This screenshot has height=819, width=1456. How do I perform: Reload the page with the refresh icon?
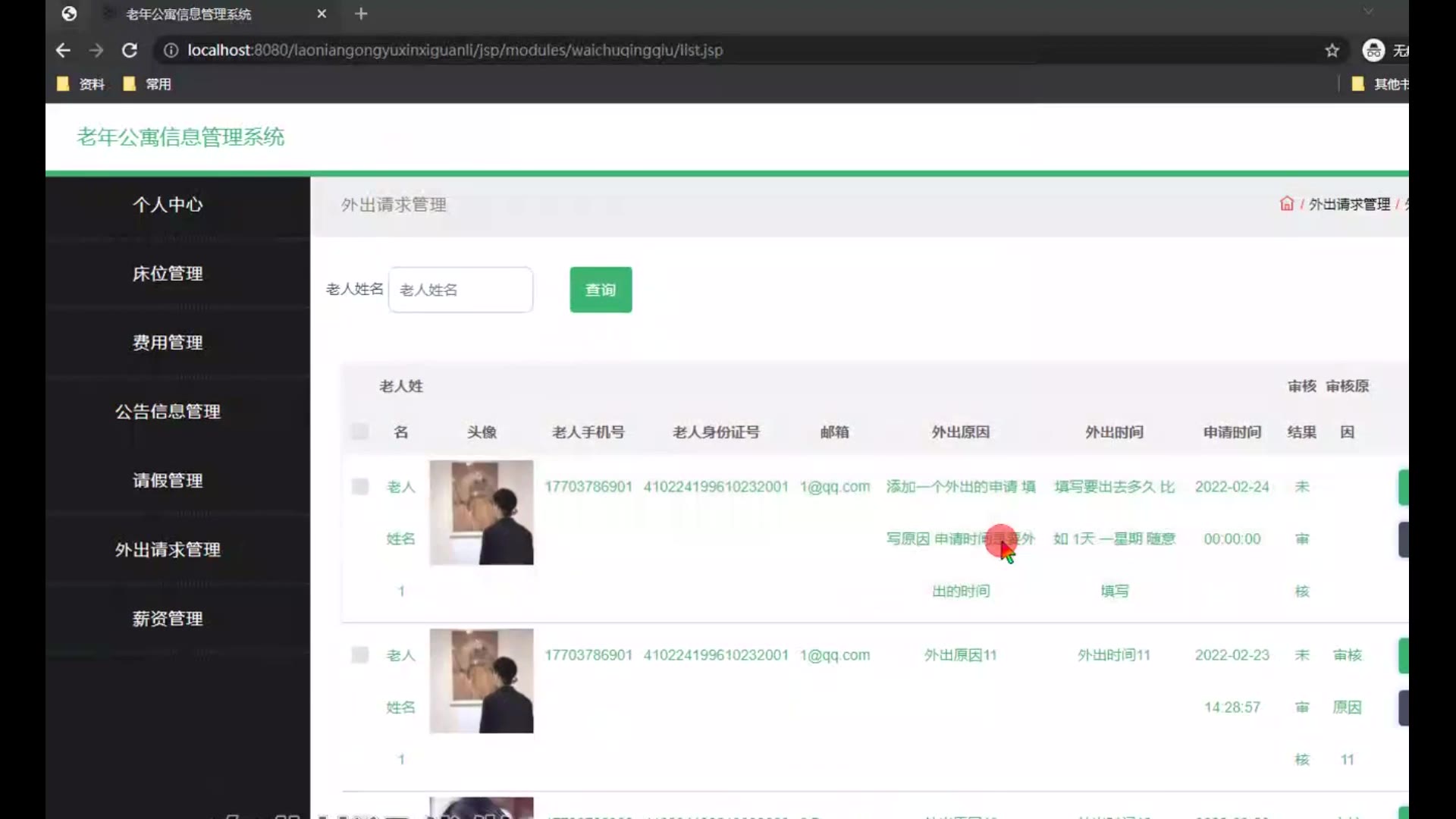tap(130, 50)
